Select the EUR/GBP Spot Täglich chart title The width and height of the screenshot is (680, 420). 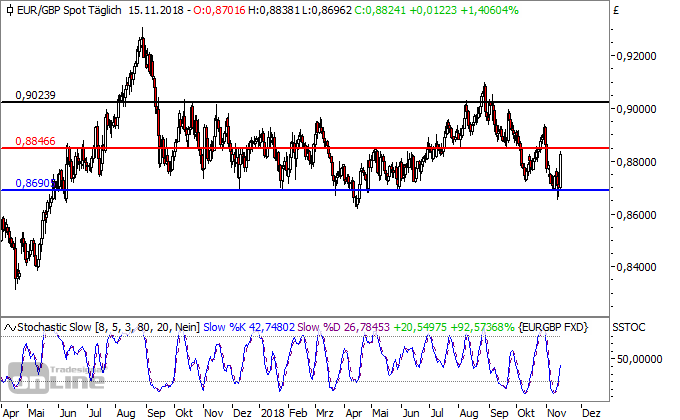tap(69, 10)
